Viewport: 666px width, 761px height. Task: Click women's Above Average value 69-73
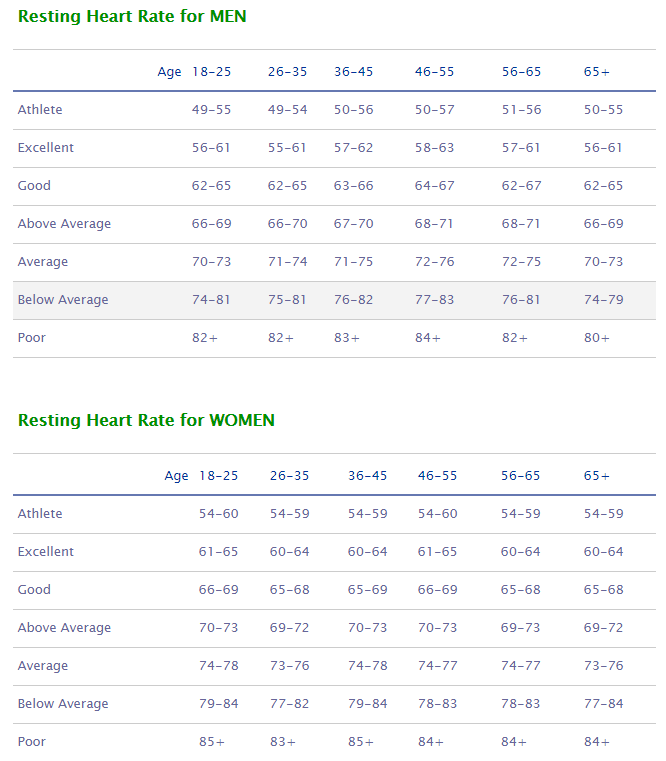[x=520, y=628]
